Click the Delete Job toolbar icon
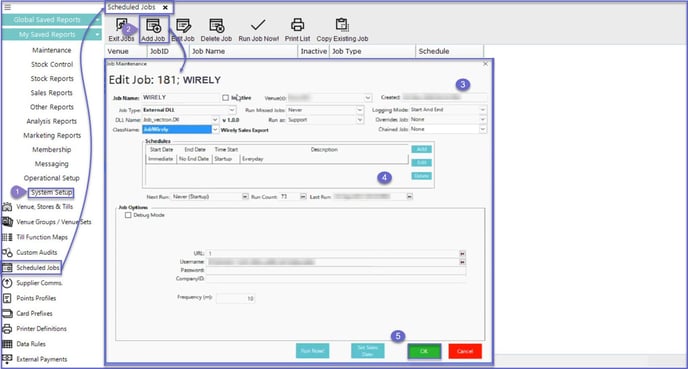The width and height of the screenshot is (688, 369). 216,25
